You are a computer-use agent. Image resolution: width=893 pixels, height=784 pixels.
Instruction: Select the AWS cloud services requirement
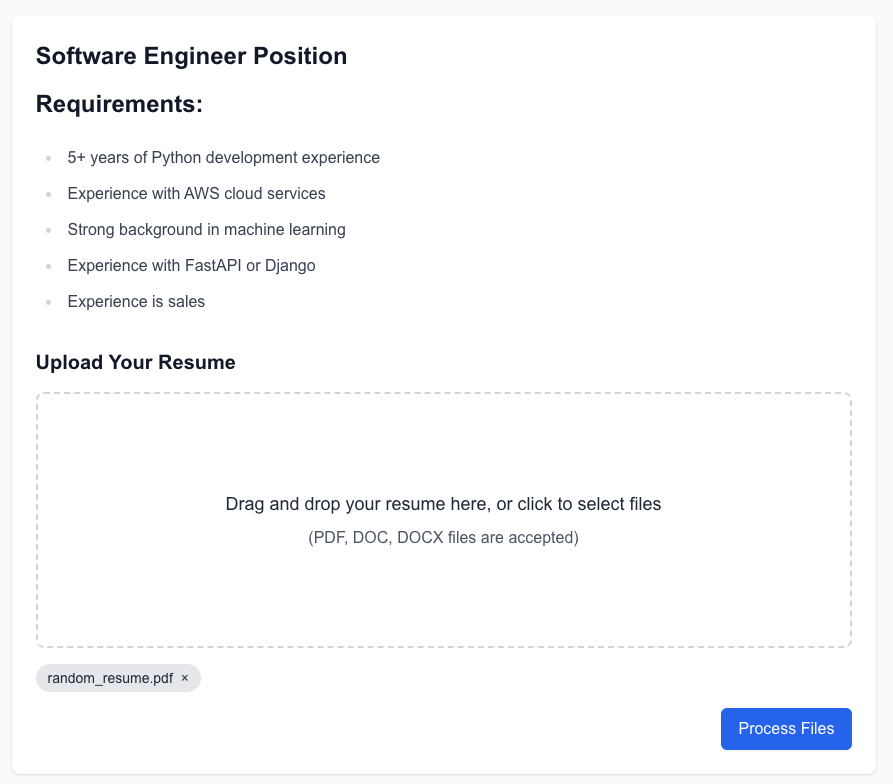196,194
